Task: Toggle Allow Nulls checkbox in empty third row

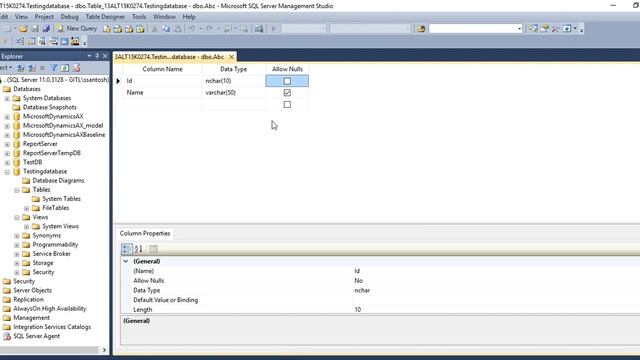Action: point(287,104)
